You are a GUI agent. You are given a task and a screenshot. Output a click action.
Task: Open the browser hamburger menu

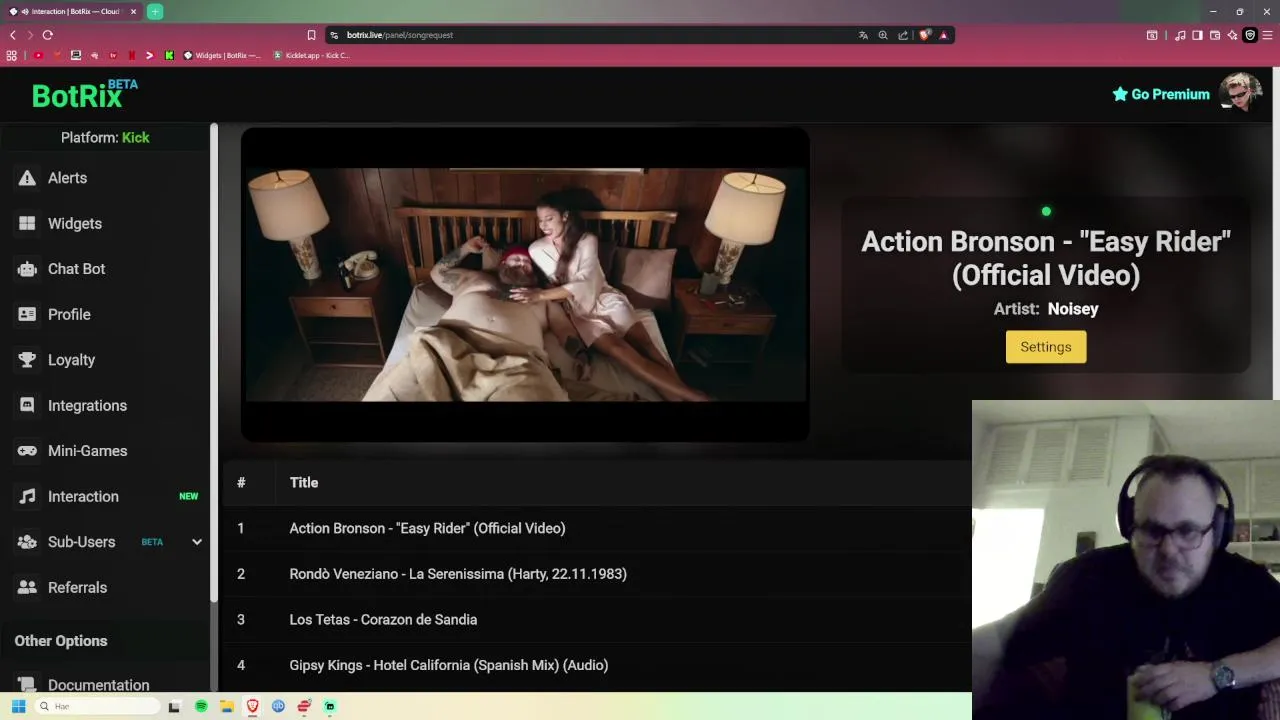click(1268, 35)
